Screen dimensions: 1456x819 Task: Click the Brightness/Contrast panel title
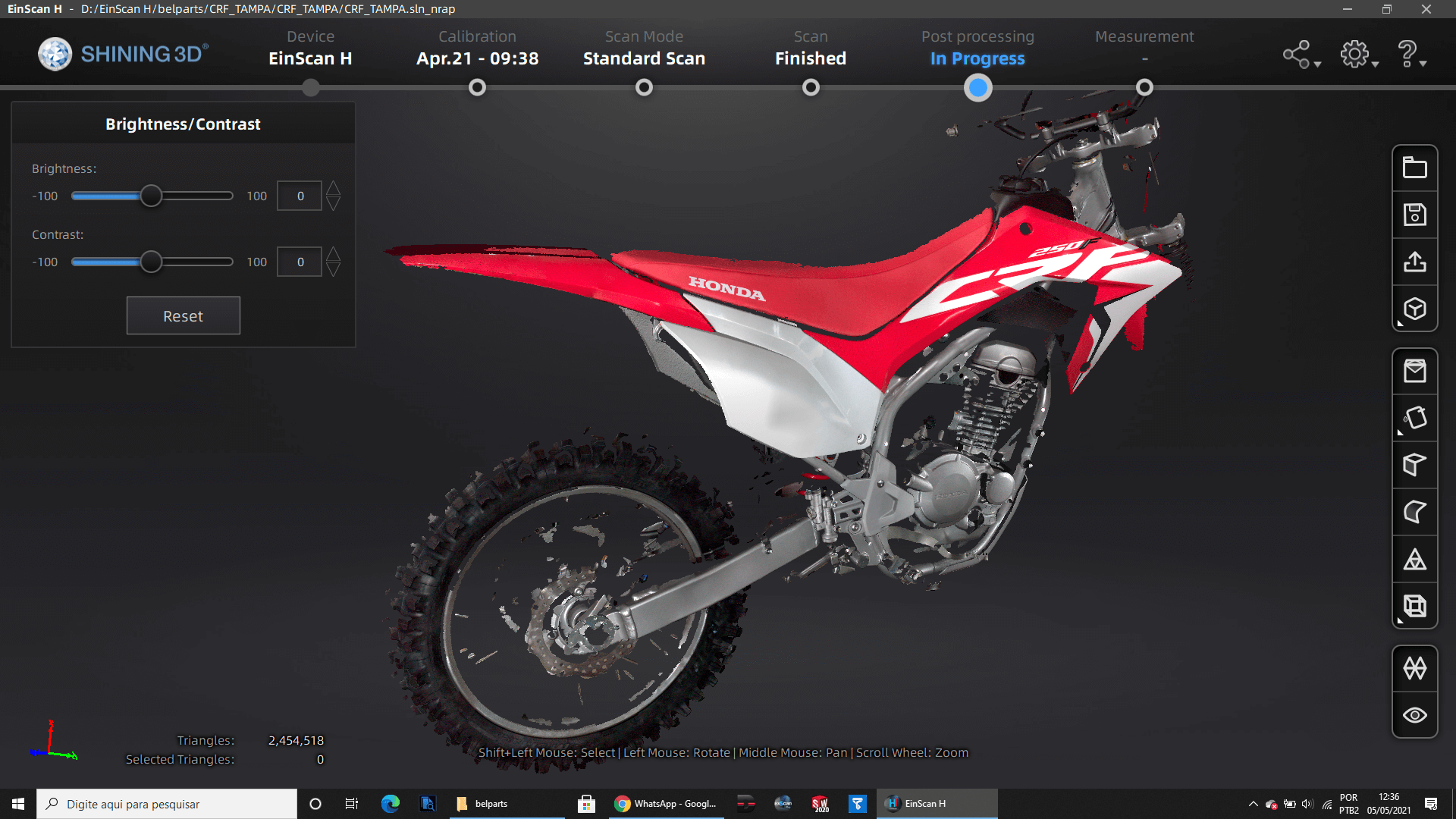click(183, 124)
